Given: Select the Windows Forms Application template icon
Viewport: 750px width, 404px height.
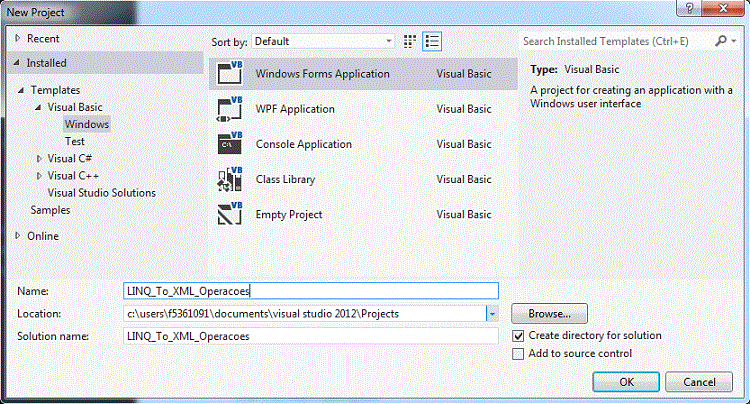Looking at the screenshot, I should 230,73.
